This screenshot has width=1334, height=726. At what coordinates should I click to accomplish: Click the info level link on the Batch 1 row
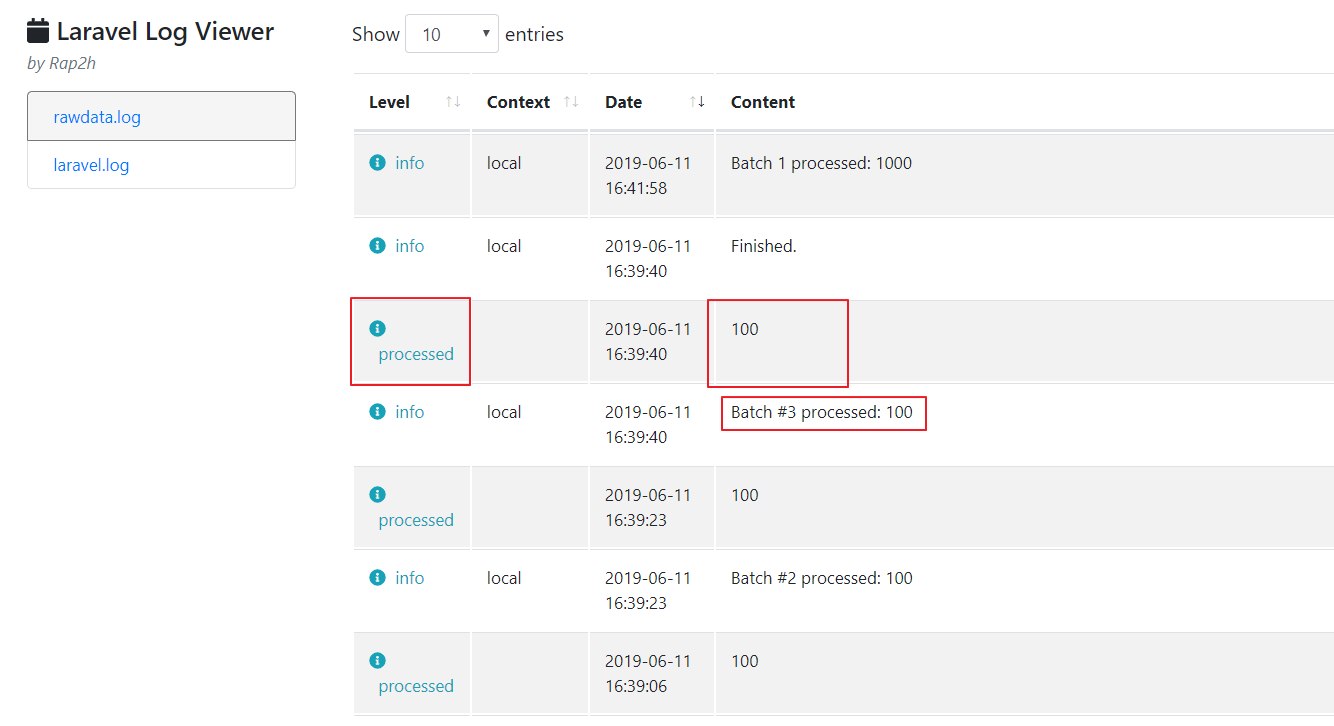(409, 162)
